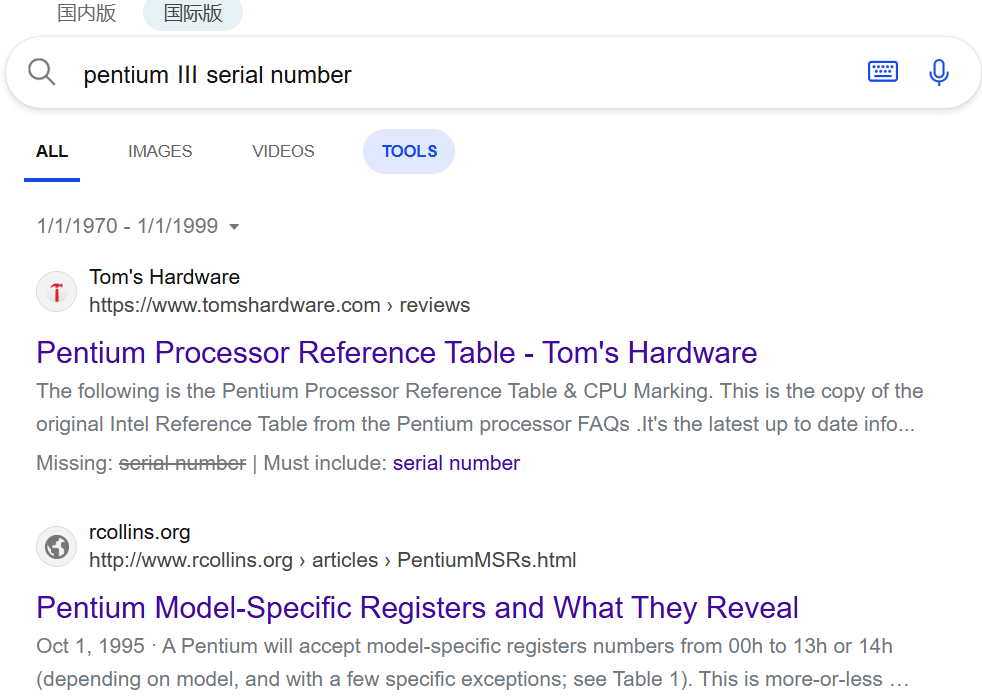Open the on-screen keyboard icon
This screenshot has height=696, width=982.
point(882,71)
